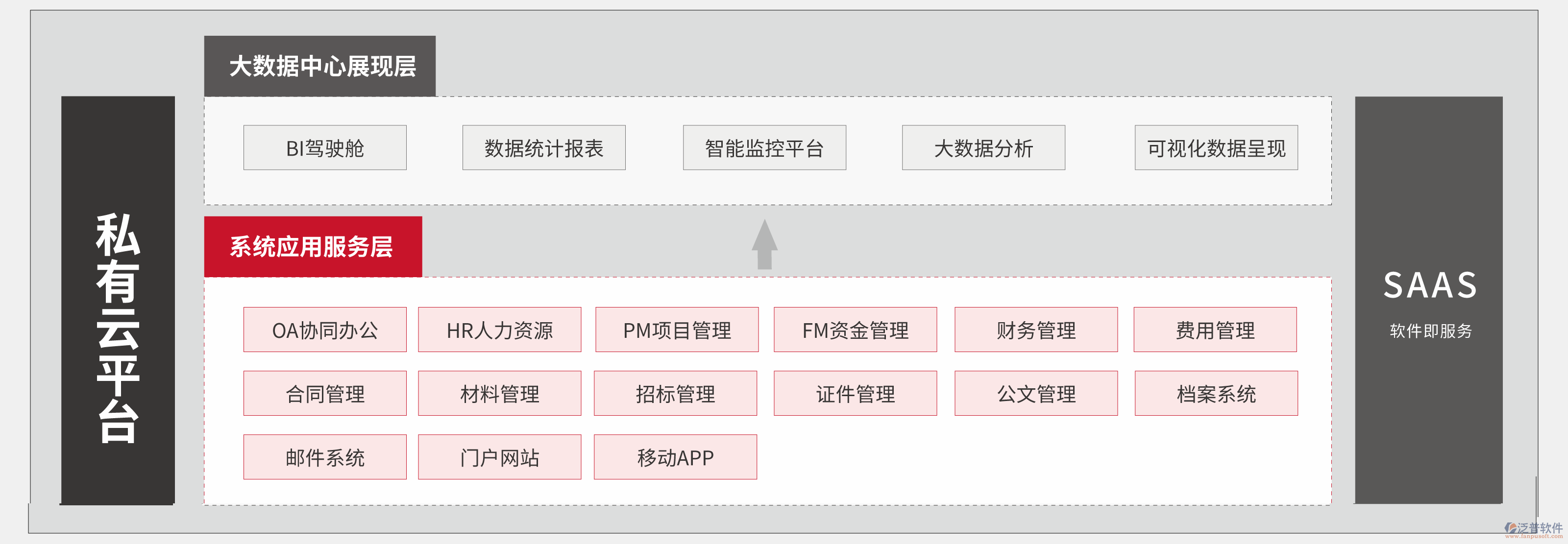This screenshot has height=544, width=1568.
Task: Select the 招标管理 box
Action: click(x=675, y=394)
